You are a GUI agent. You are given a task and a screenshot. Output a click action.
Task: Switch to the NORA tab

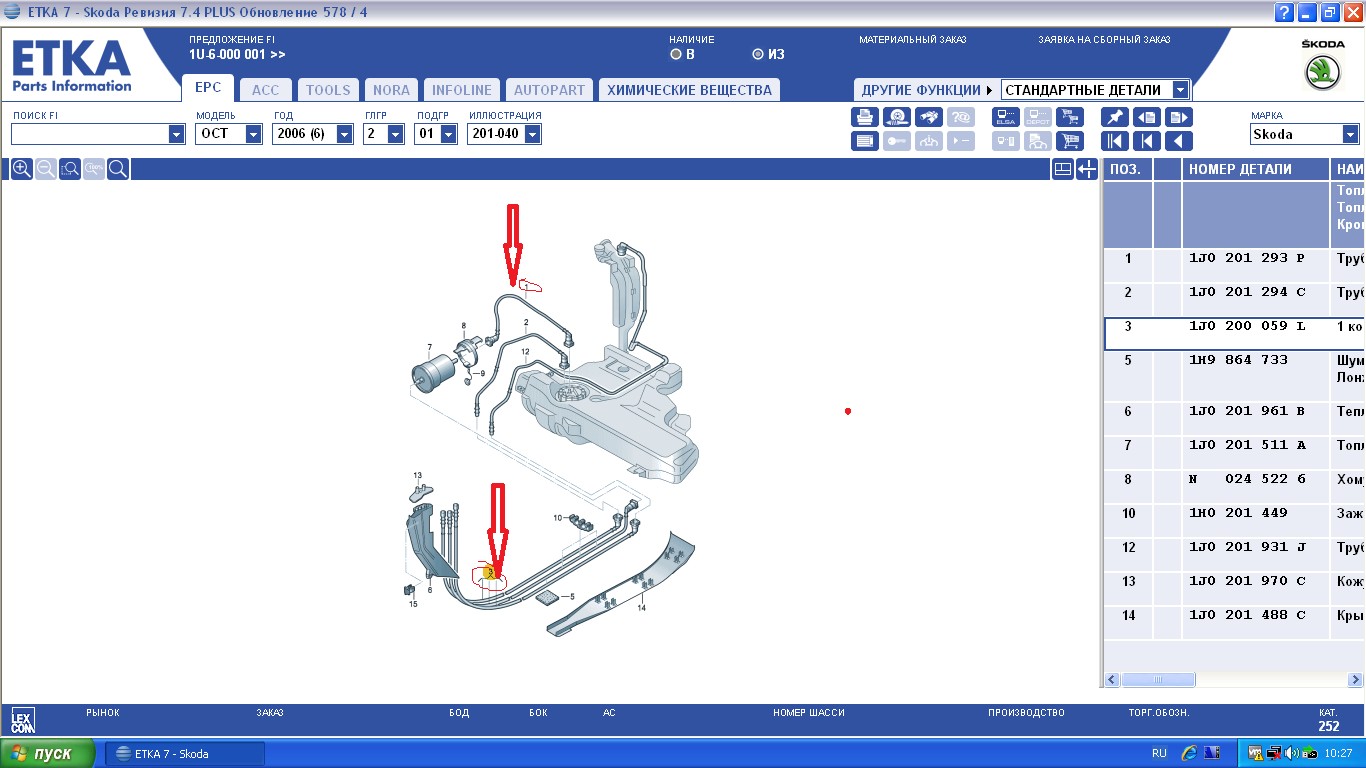pyautogui.click(x=391, y=90)
